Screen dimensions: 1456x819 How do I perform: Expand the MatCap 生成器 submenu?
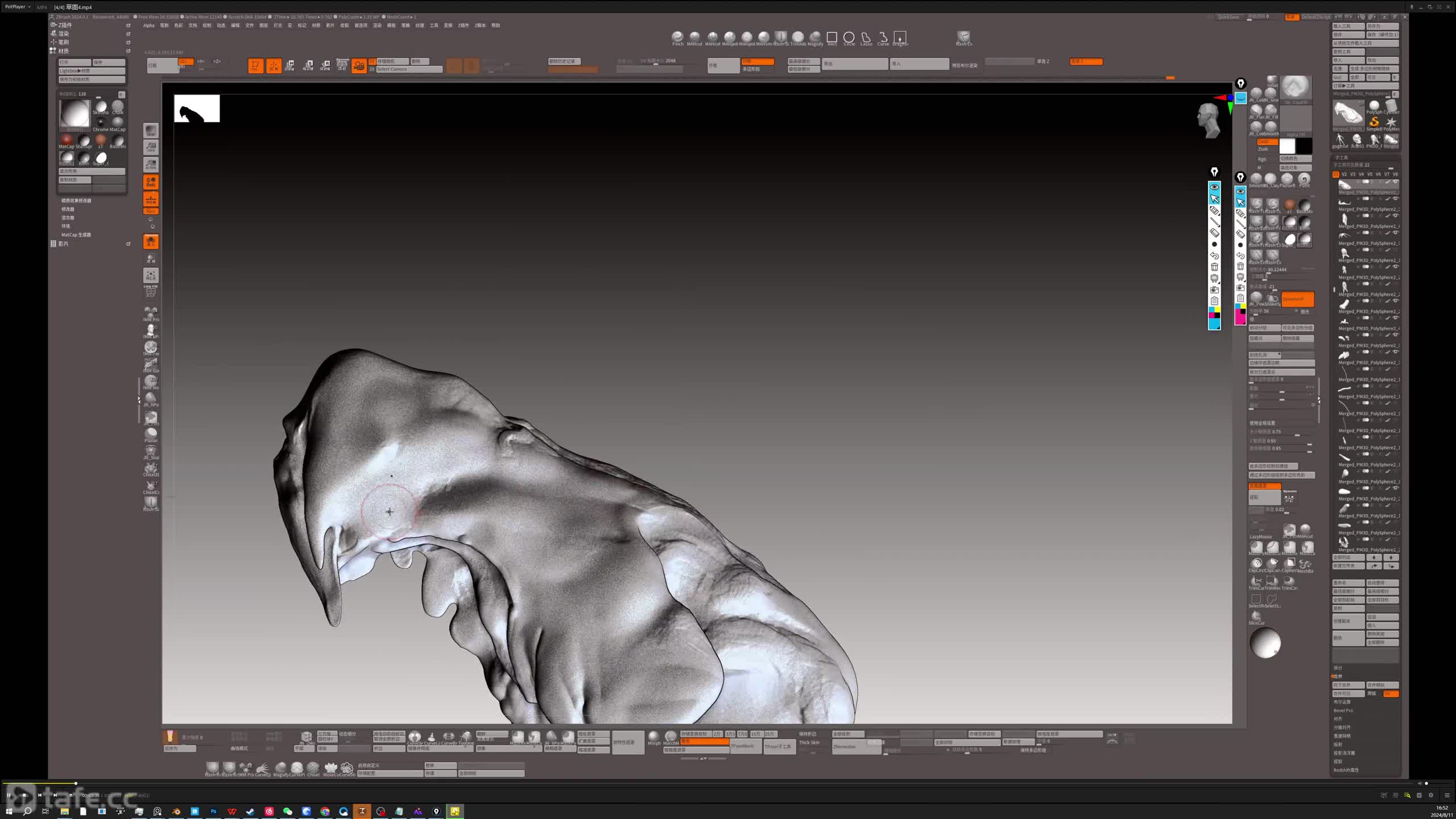click(76, 234)
